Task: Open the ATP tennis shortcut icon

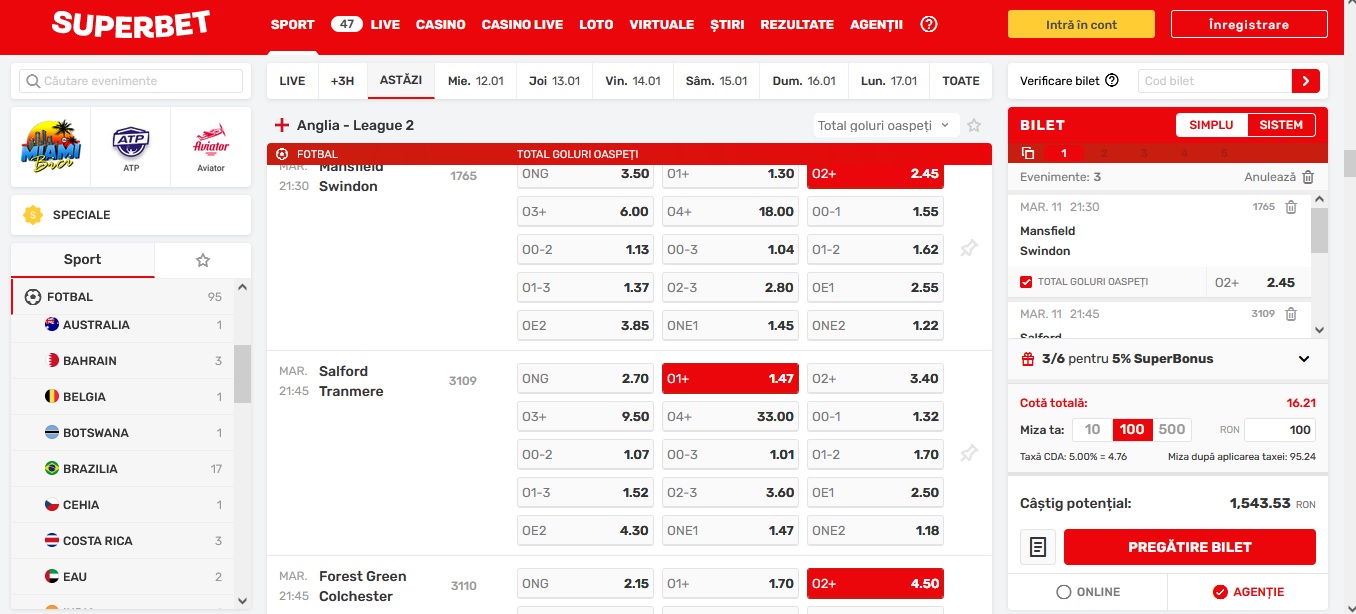Action: point(131,147)
